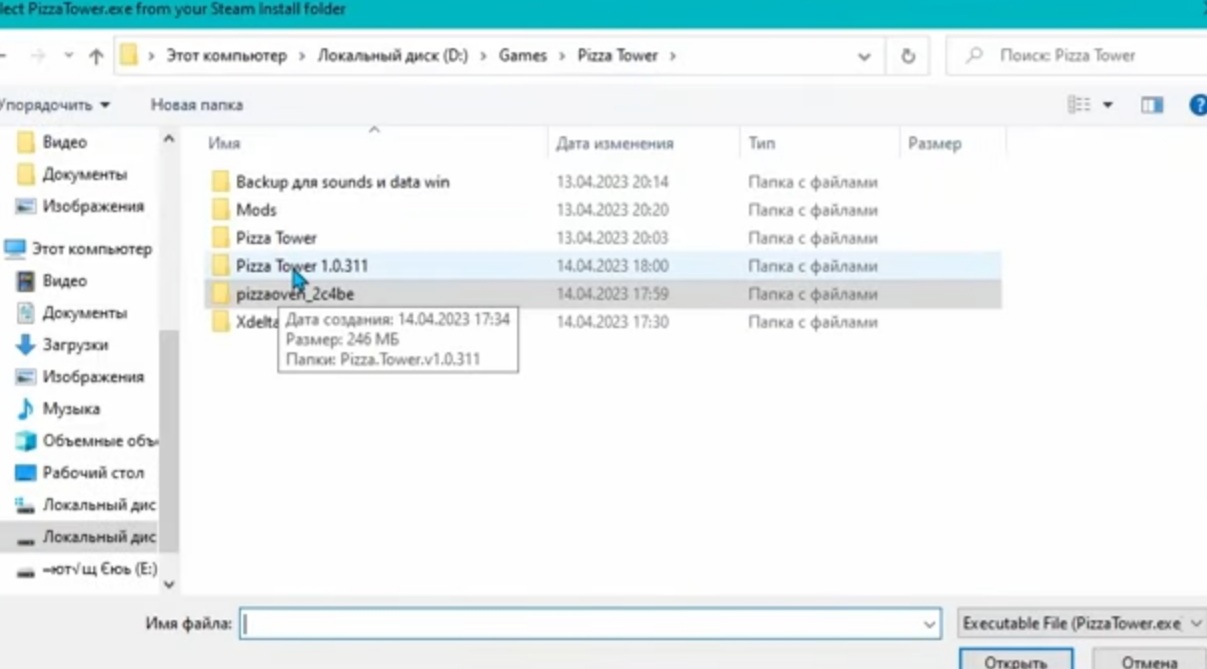This screenshot has width=1207, height=669.
Task: Open Загрузки in sidebar
Action: point(75,345)
